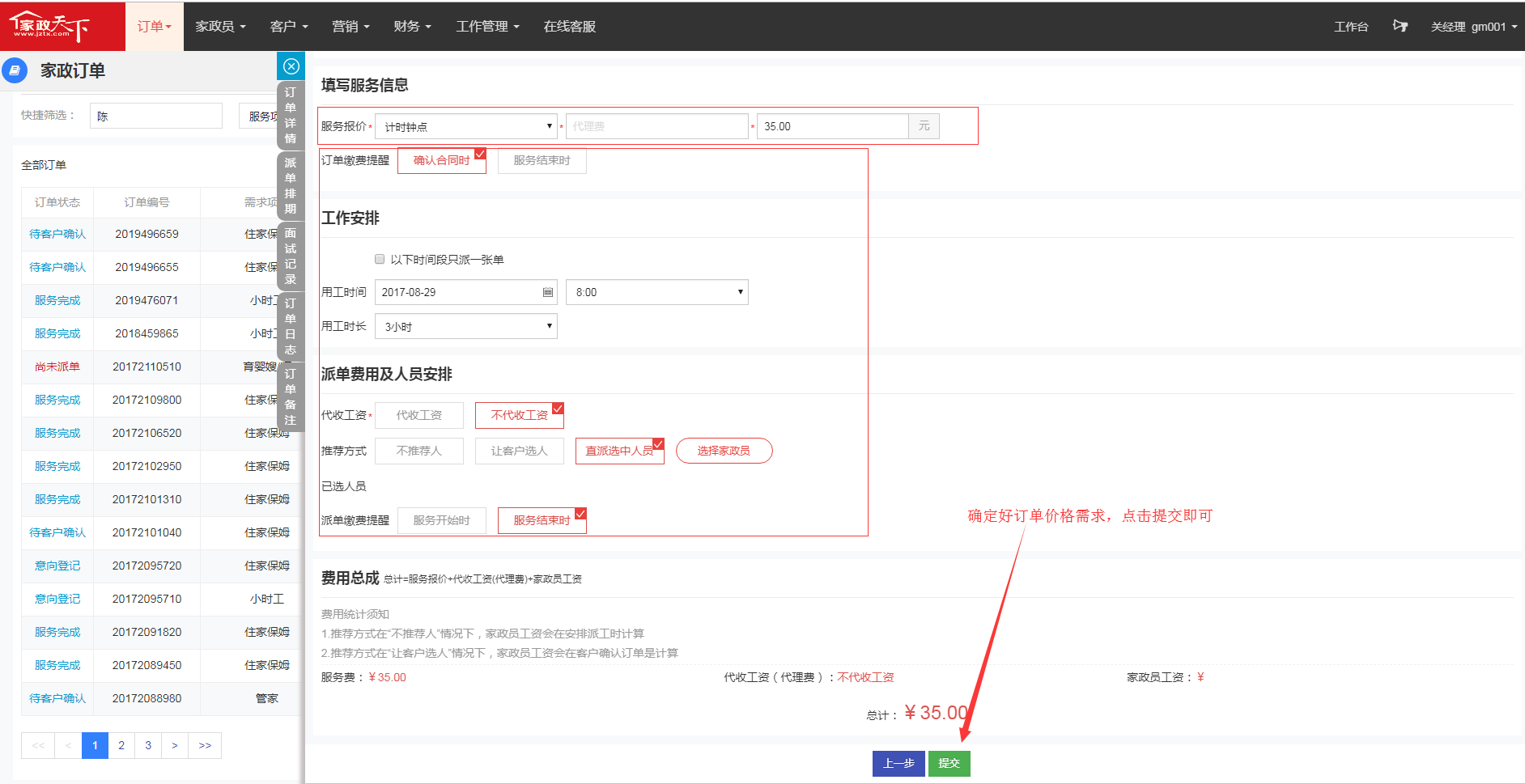1525x784 pixels.
Task: Click 管家 in order 20172088980 row
Action: point(267,698)
